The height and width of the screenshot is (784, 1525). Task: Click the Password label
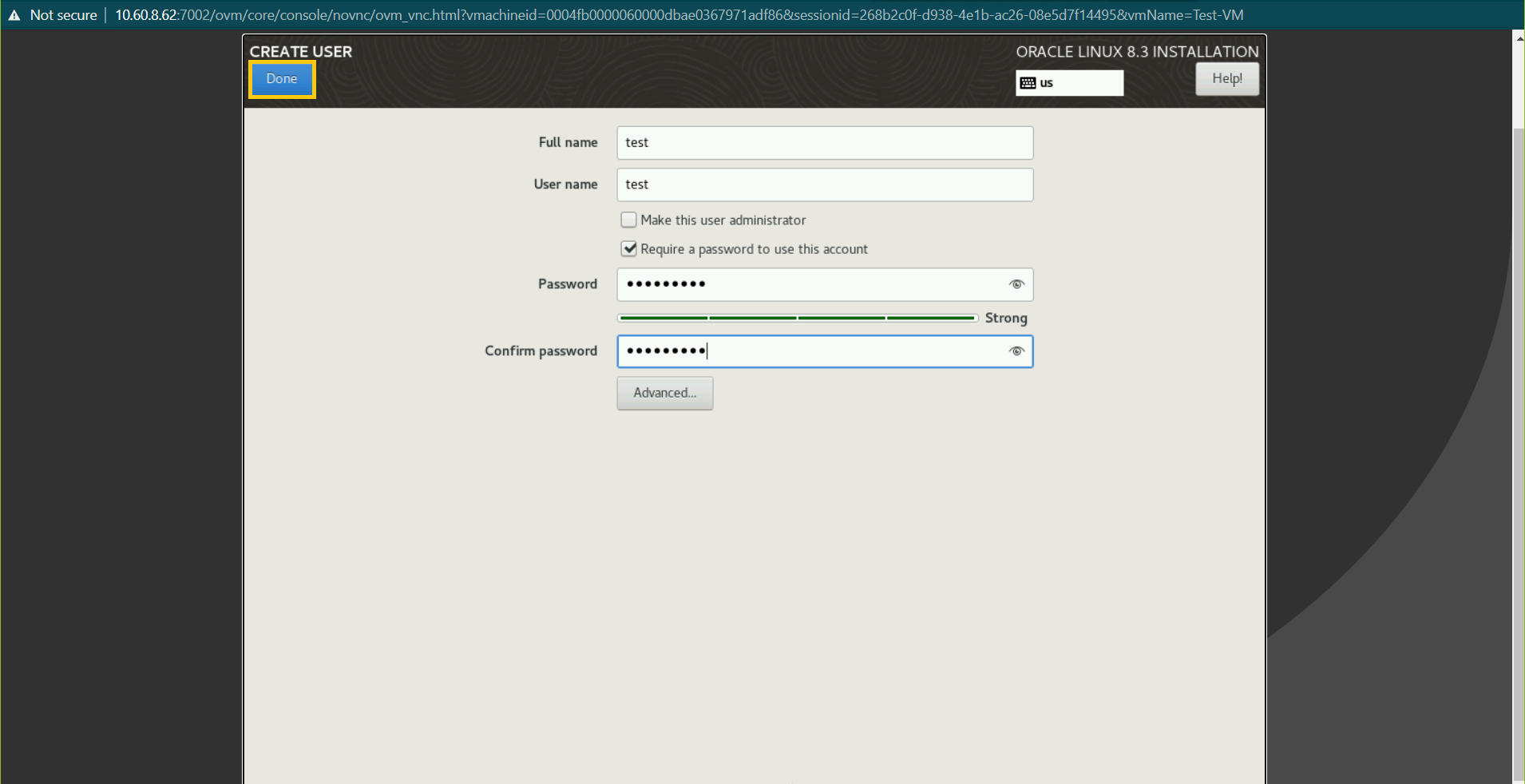coord(567,284)
